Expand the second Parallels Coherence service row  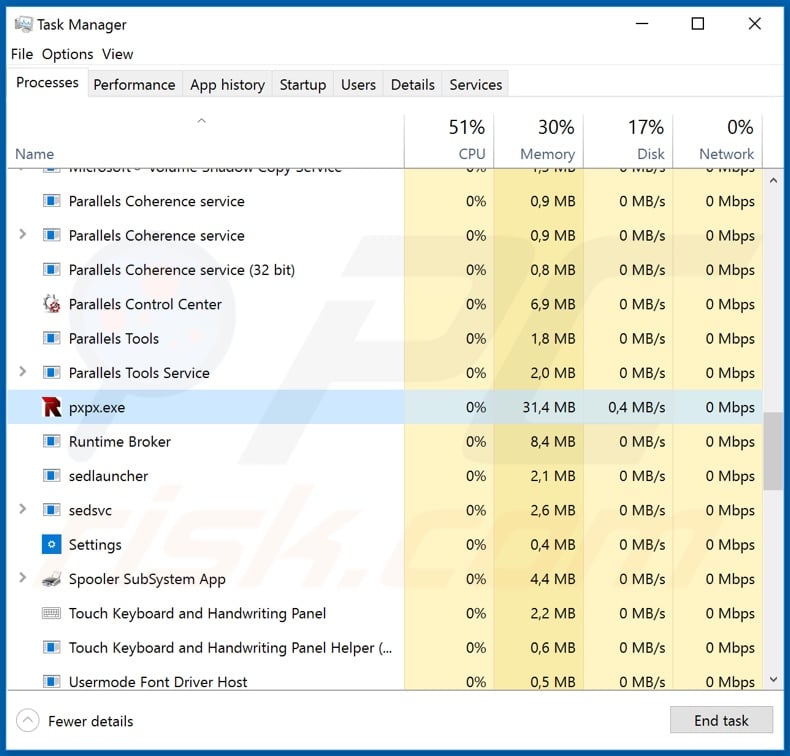[22, 234]
